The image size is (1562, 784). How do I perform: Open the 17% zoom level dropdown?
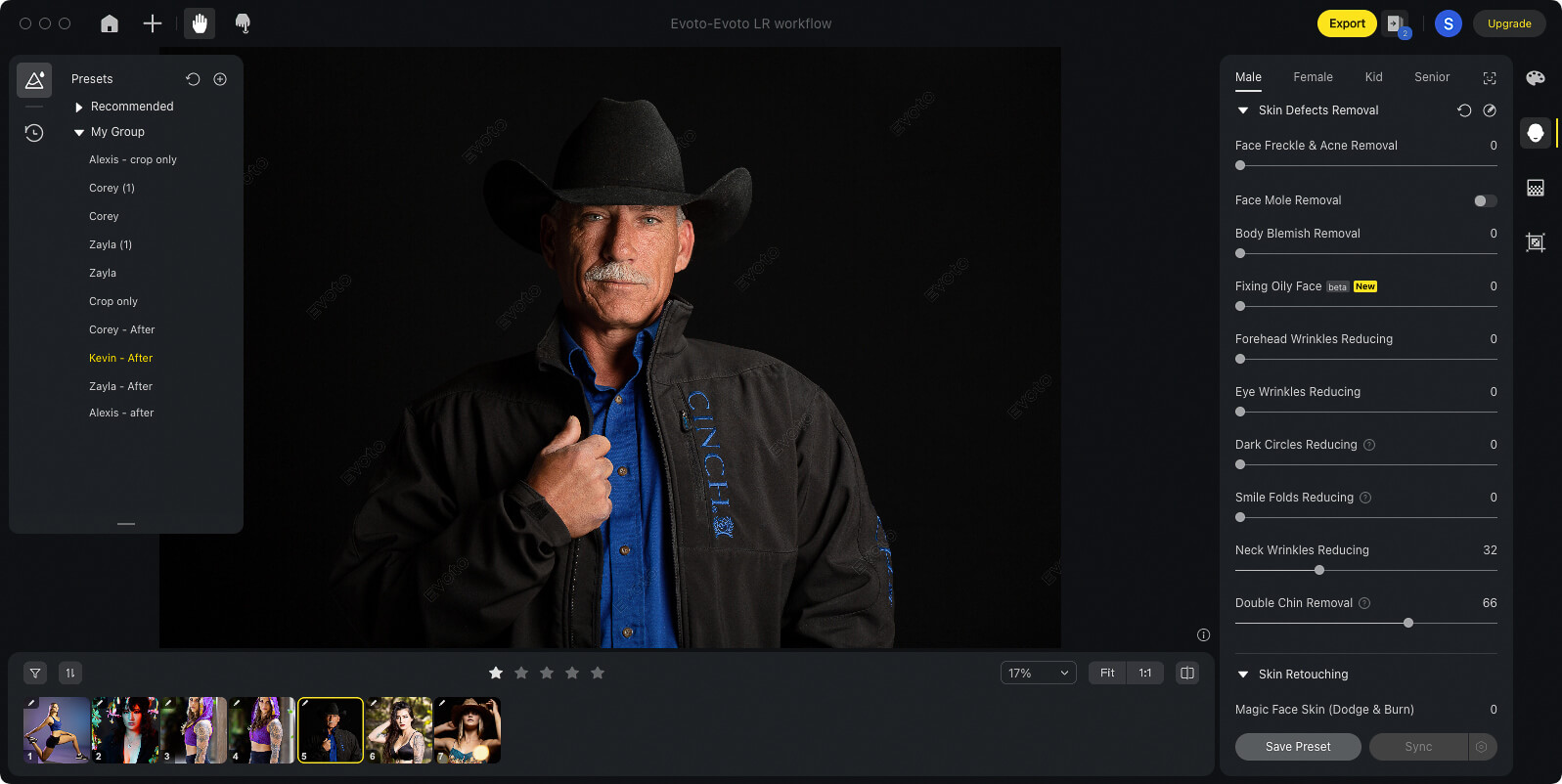[x=1038, y=673]
